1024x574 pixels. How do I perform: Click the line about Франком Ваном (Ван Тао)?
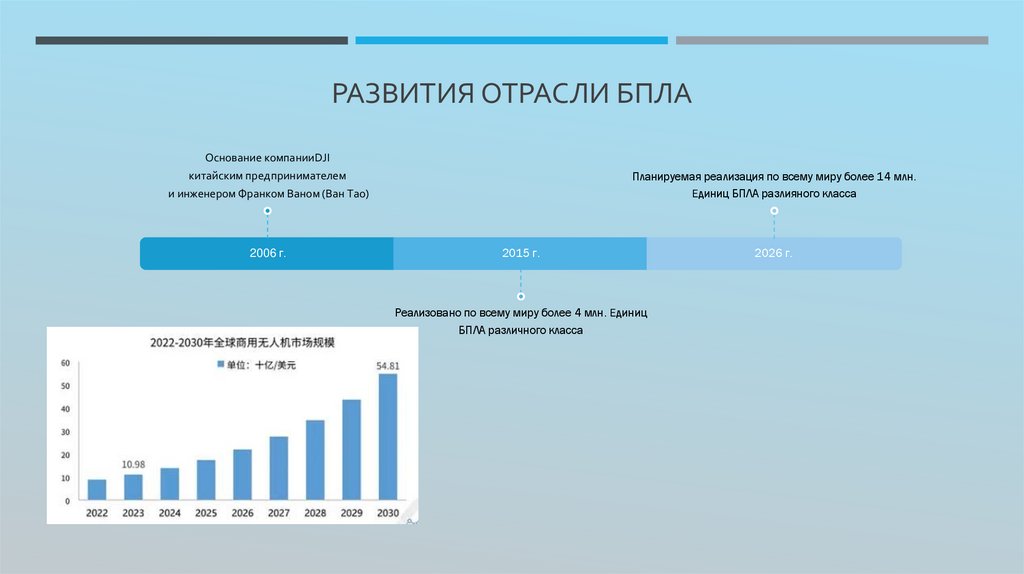click(x=268, y=194)
